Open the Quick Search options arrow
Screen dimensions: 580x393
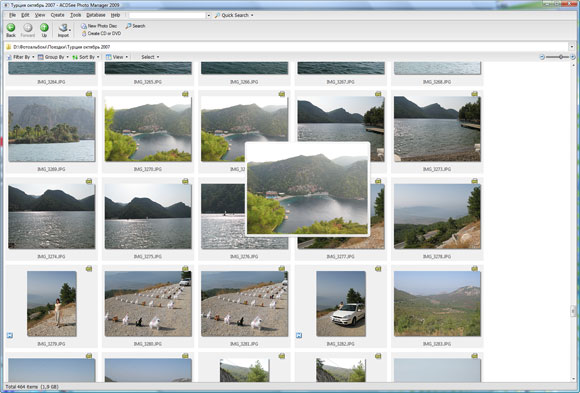(x=252, y=15)
